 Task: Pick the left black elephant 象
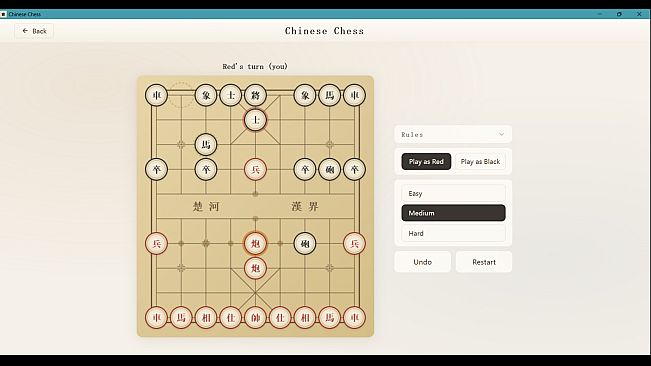click(206, 95)
